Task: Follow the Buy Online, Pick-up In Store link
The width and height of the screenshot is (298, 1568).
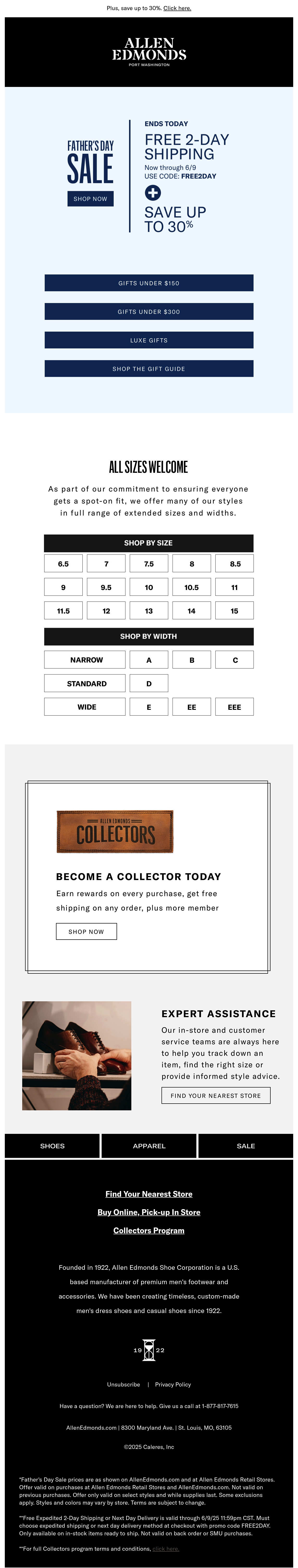Action: (149, 1212)
